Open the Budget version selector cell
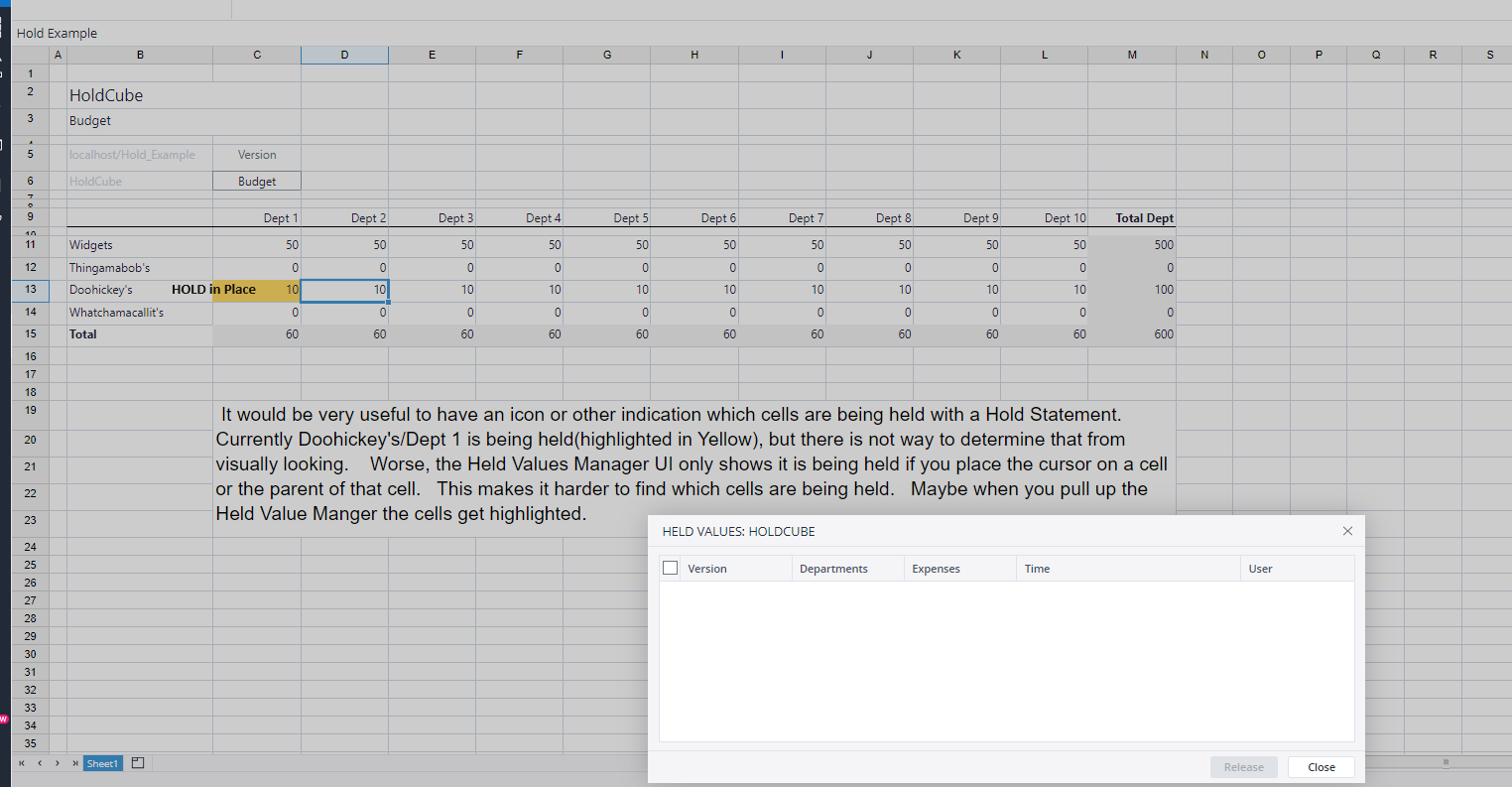The image size is (1512, 787). point(257,182)
